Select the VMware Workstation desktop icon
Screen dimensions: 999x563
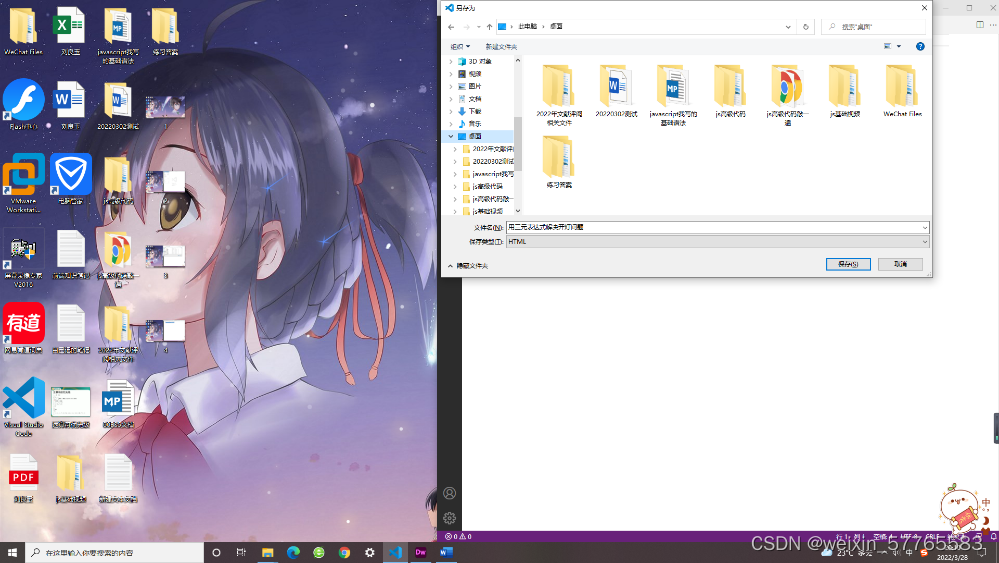[24, 183]
